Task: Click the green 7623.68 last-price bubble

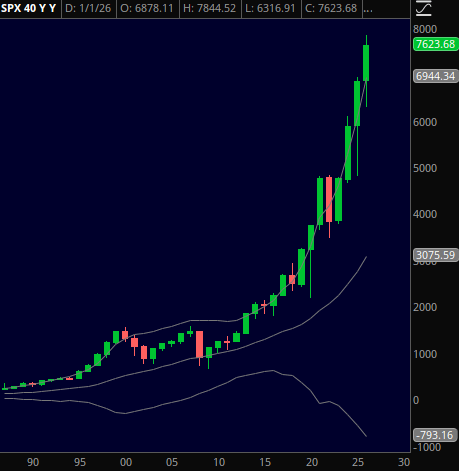Action: click(x=436, y=44)
